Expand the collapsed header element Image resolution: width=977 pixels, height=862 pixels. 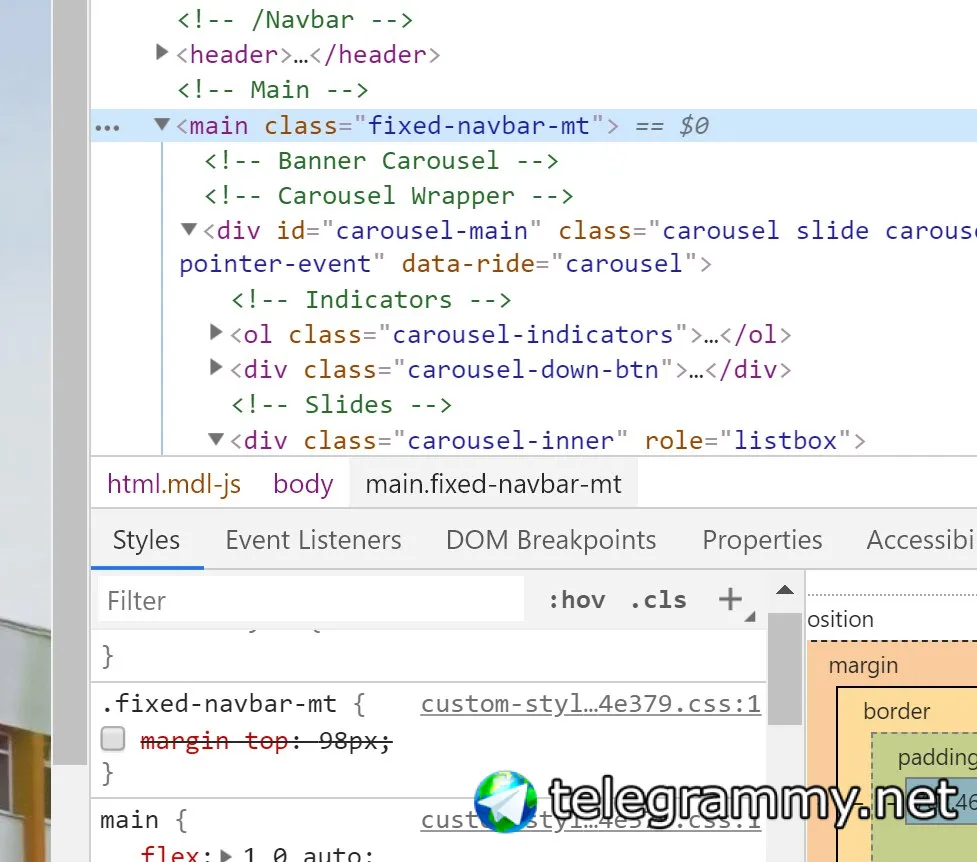(161, 52)
